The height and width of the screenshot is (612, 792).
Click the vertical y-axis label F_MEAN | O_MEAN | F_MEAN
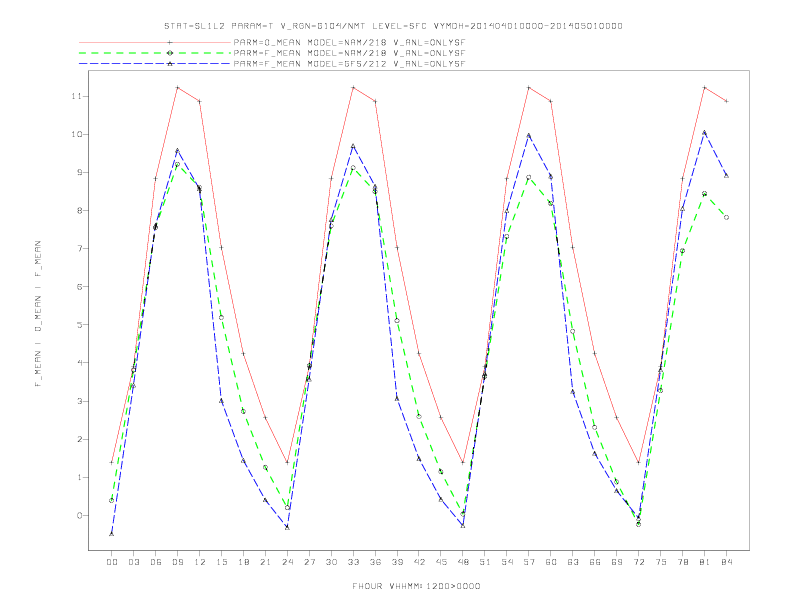(x=38, y=314)
